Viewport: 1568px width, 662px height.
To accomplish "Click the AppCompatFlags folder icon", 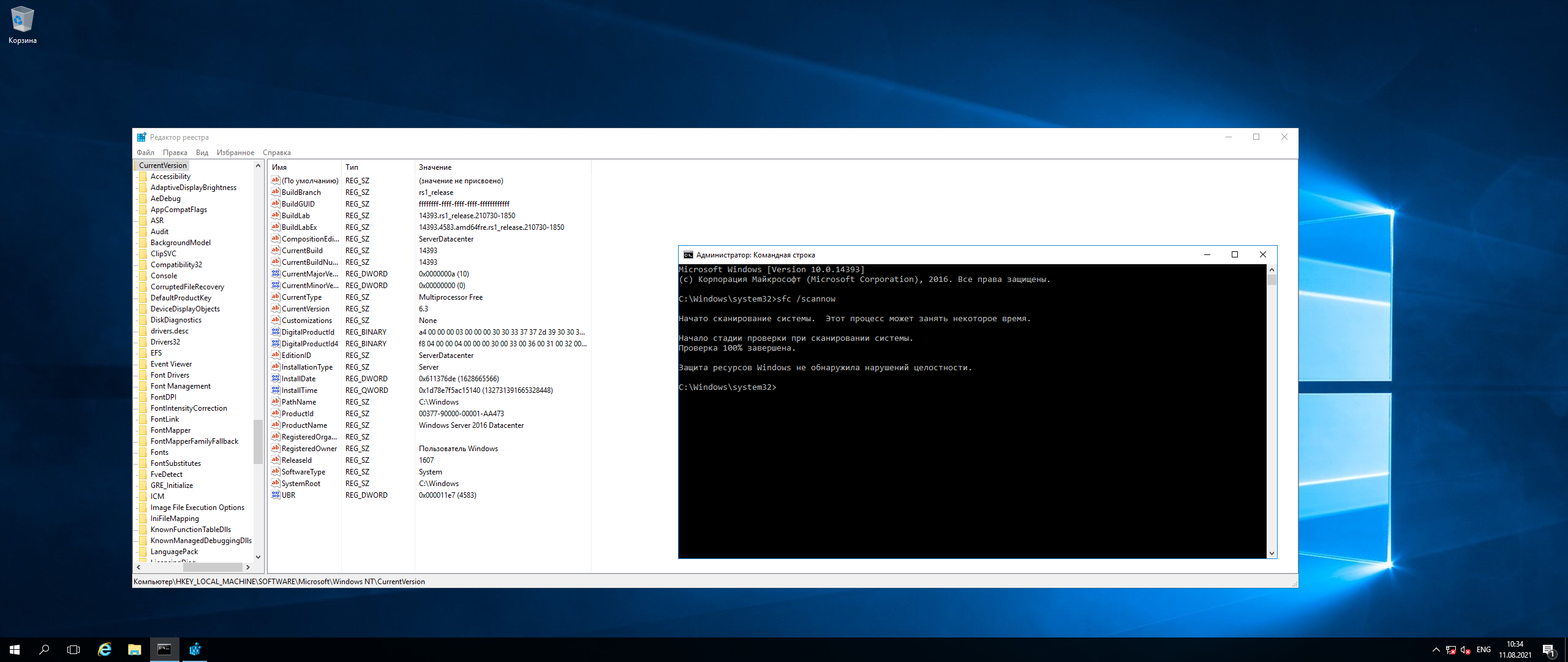I will click(143, 210).
